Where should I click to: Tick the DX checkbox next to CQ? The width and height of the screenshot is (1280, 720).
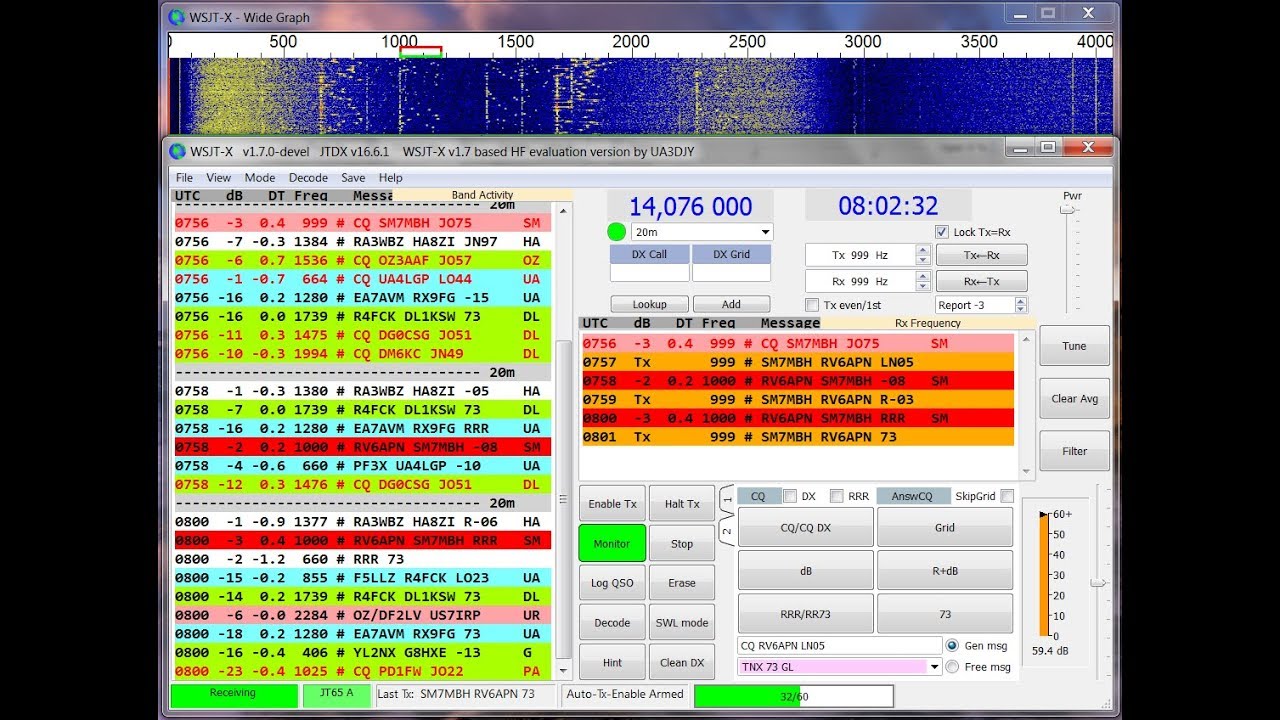coord(790,496)
